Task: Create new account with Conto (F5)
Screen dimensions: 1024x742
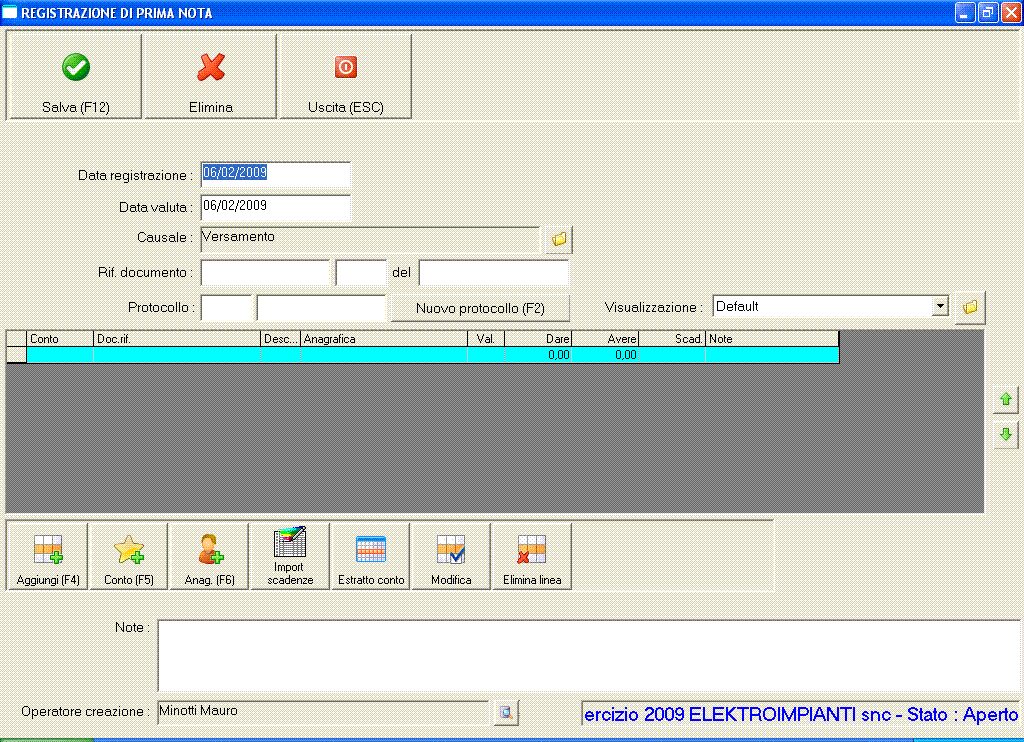Action: tap(129, 556)
